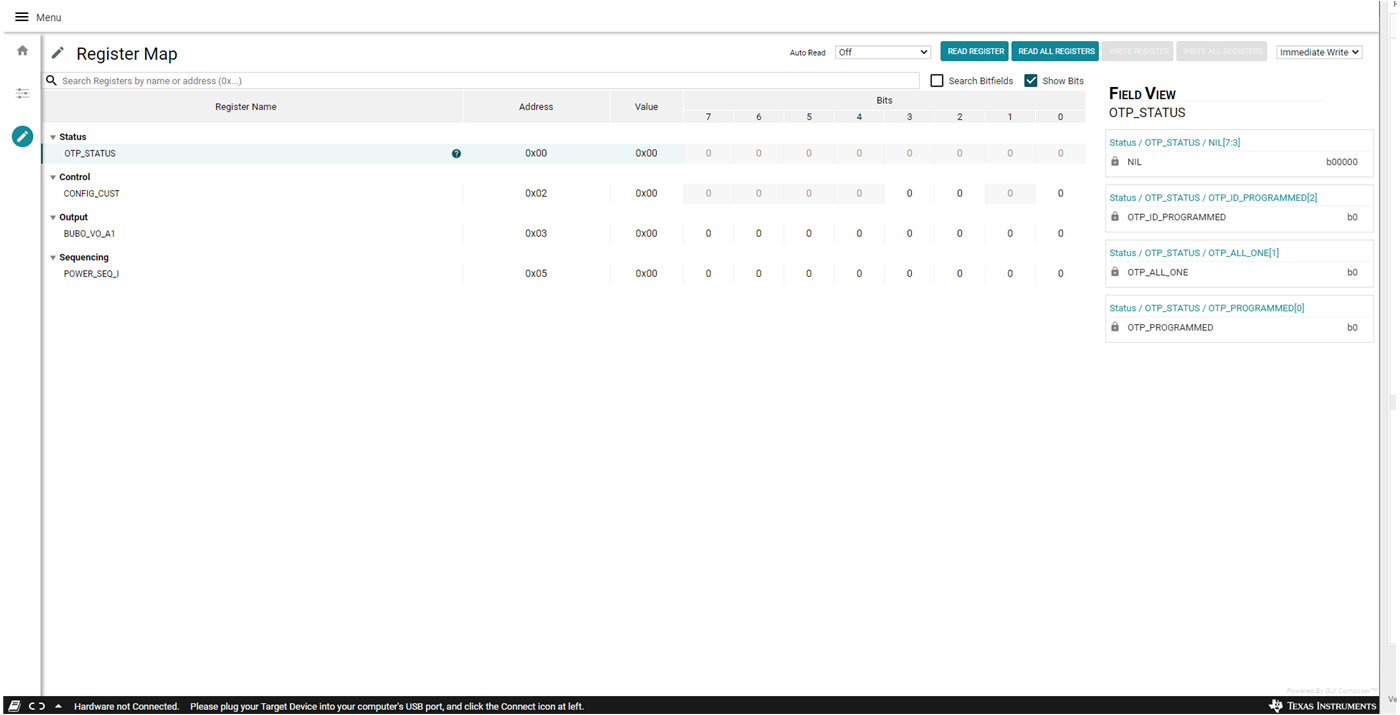Open the Home page in the sidebar

[x=22, y=50]
